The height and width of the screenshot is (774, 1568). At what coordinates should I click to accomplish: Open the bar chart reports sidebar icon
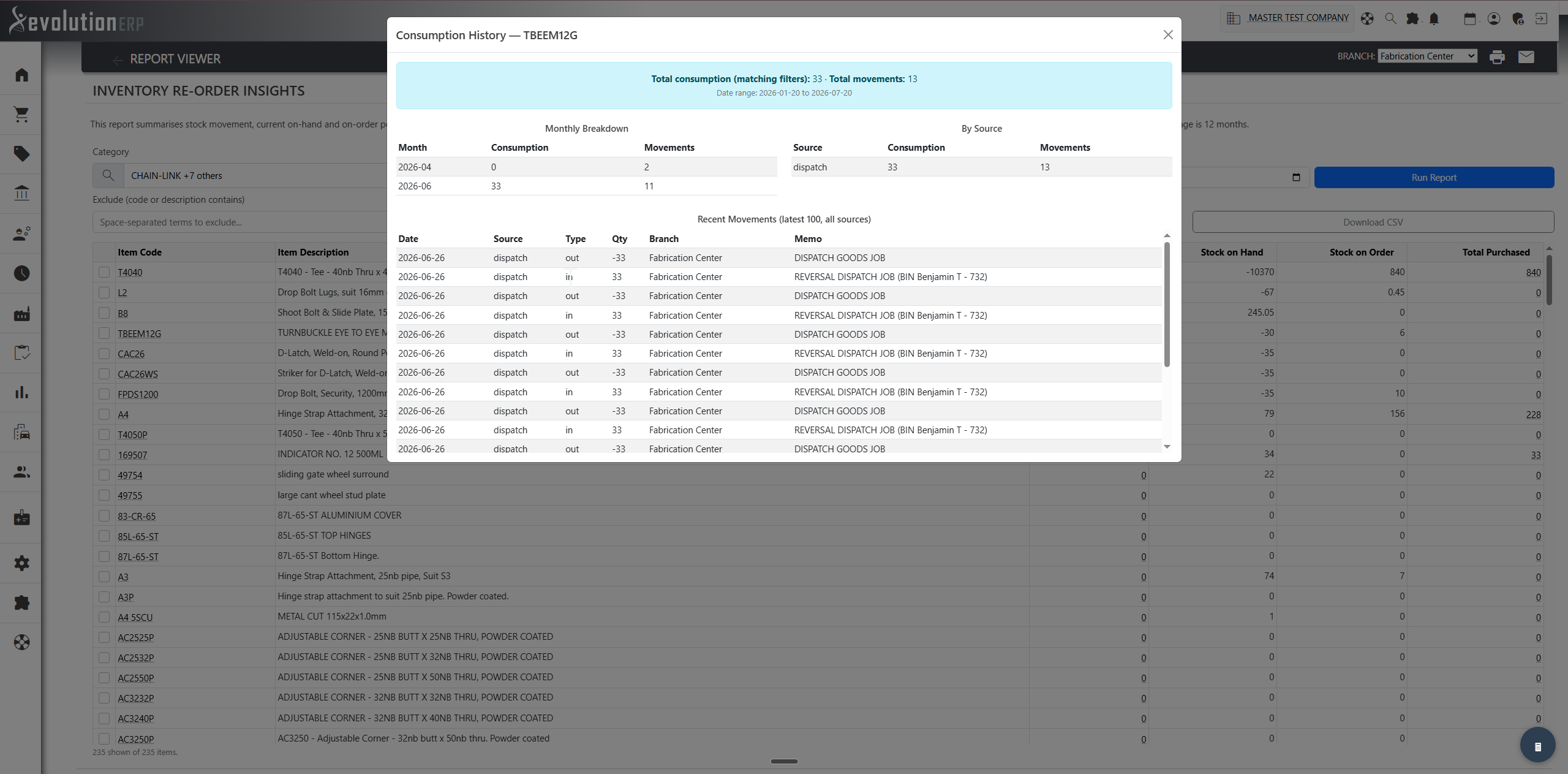point(21,392)
